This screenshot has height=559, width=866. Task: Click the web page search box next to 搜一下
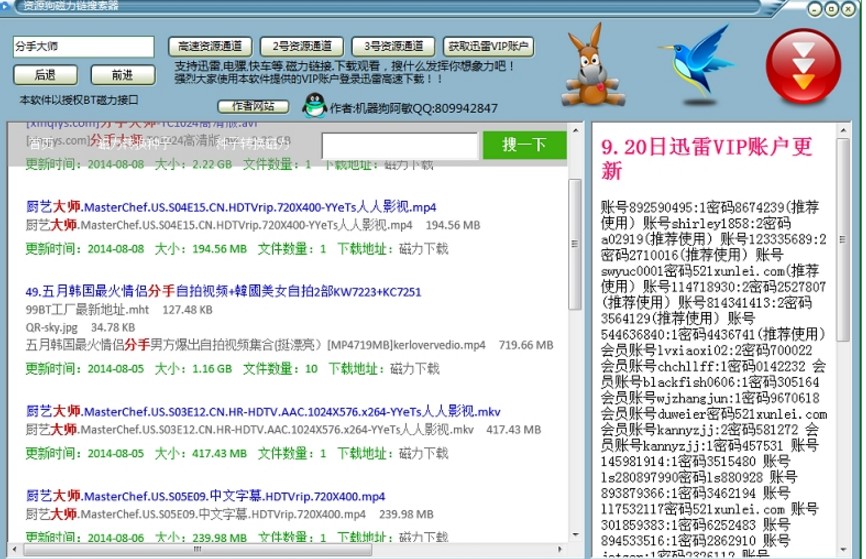(400, 145)
